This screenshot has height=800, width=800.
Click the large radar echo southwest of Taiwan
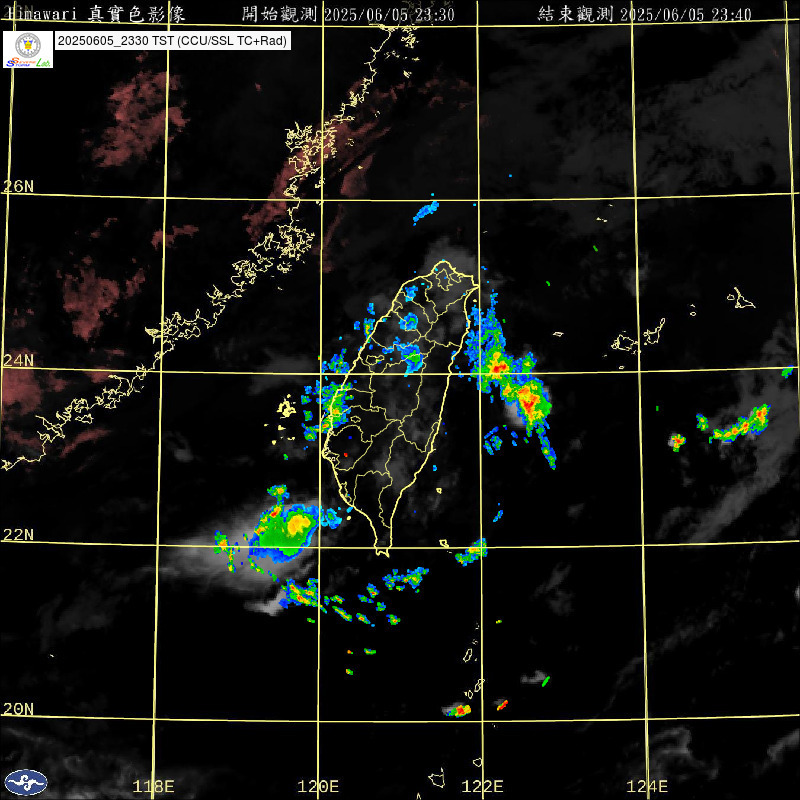(284, 528)
